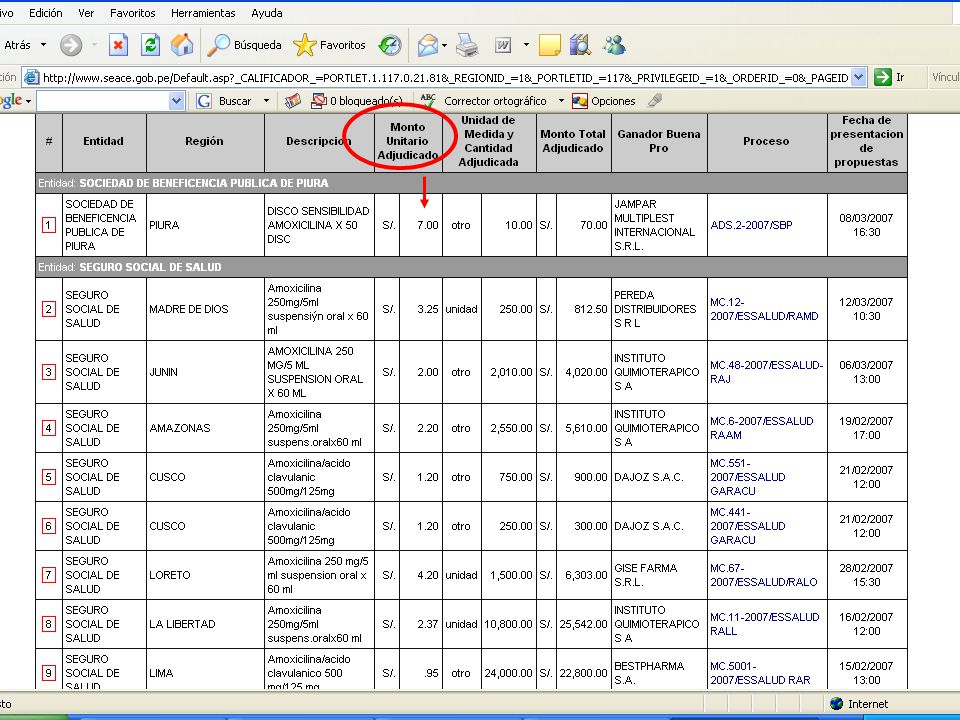This screenshot has height=720, width=960.
Task: Open process link MC.11-2007/ESSALUD RALL
Action: pyautogui.click(x=764, y=624)
